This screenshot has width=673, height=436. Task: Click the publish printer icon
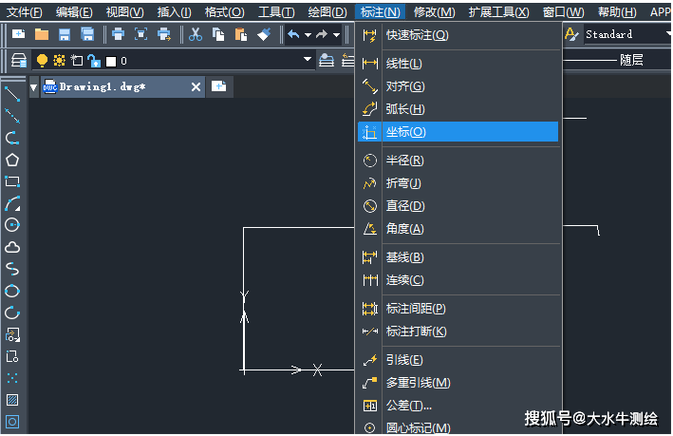(x=164, y=34)
